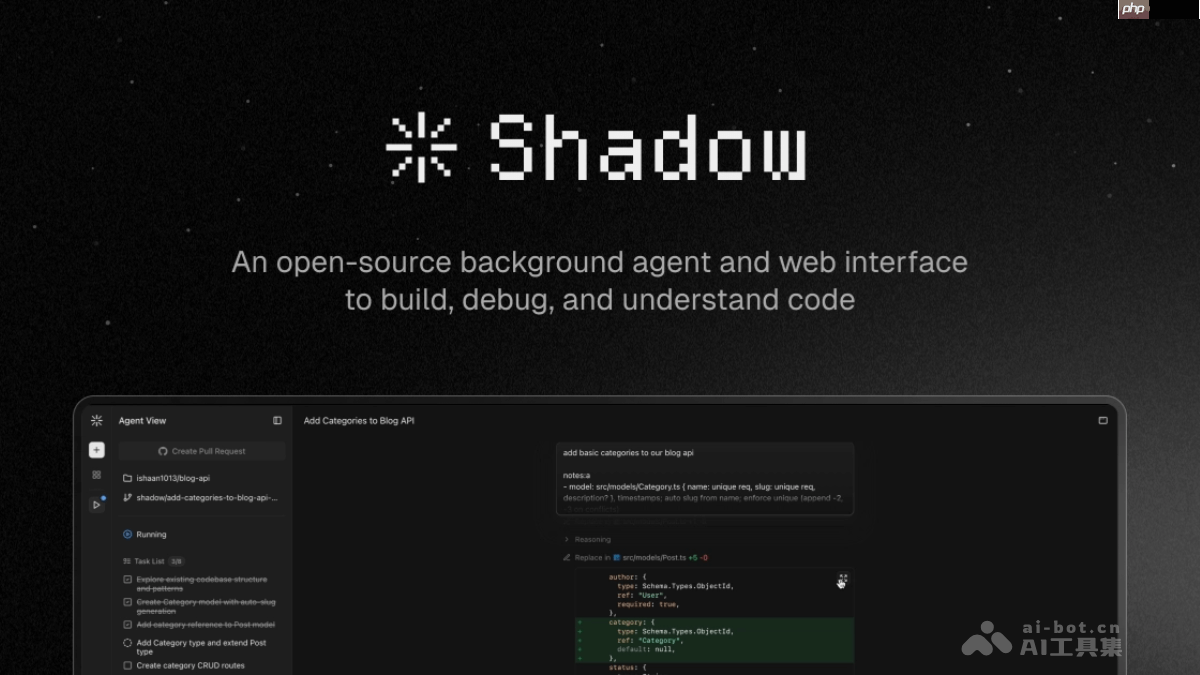Select the Agent View header tab
This screenshot has width=1200, height=675.
tap(142, 420)
